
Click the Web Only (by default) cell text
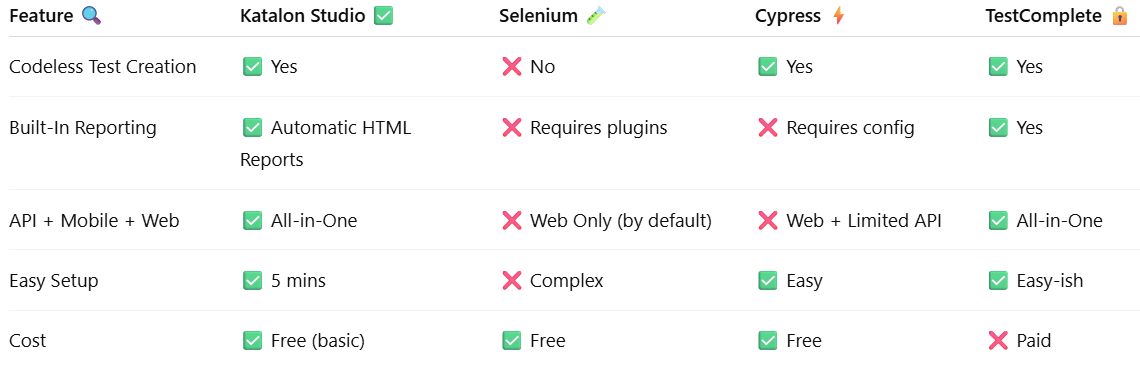click(621, 220)
